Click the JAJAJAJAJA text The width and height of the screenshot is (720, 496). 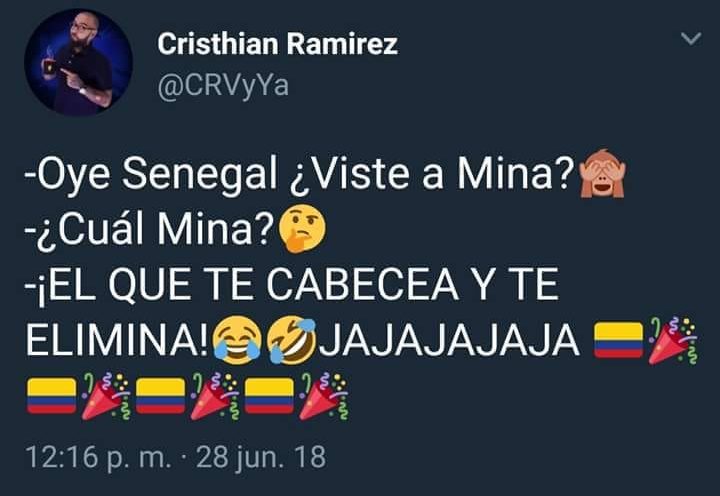(x=449, y=341)
